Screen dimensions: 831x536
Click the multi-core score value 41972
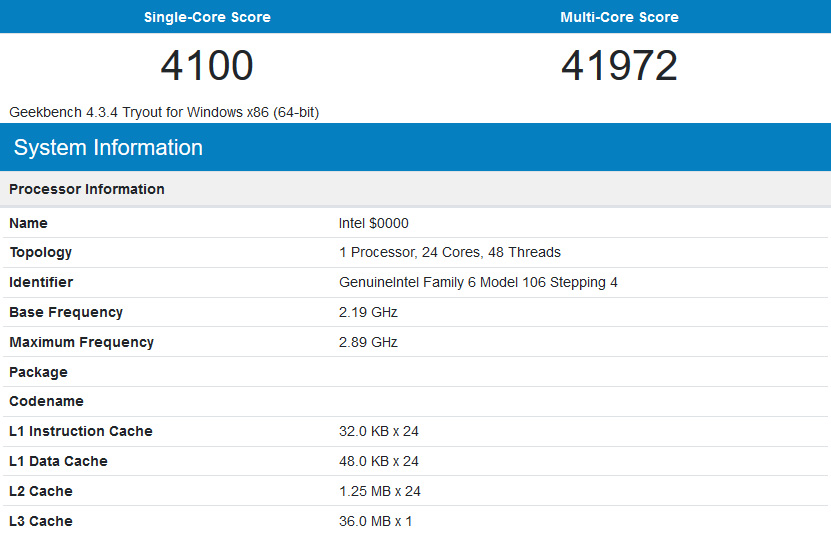[x=620, y=66]
